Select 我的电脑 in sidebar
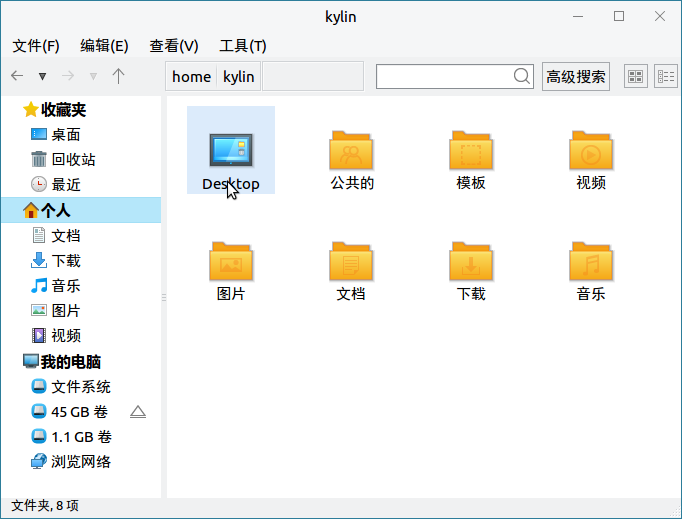The height and width of the screenshot is (519, 682). click(x=62, y=362)
